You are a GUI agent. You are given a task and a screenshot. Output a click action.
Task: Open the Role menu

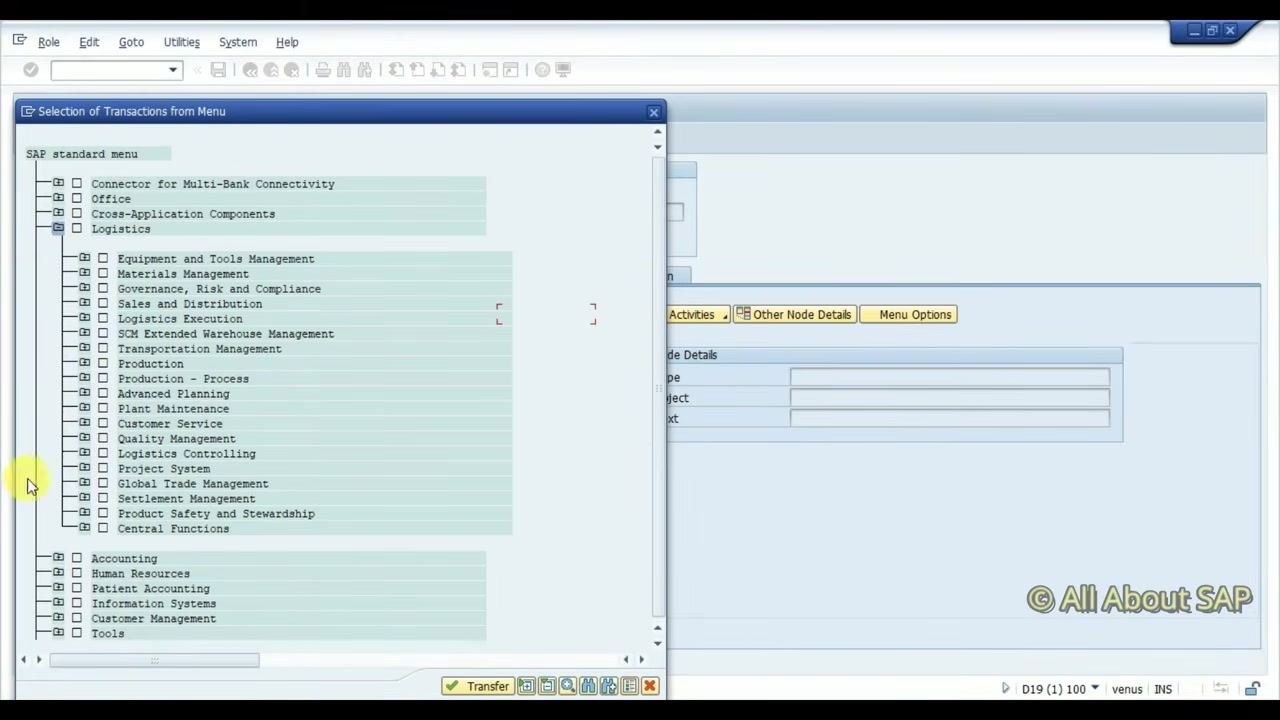point(49,42)
